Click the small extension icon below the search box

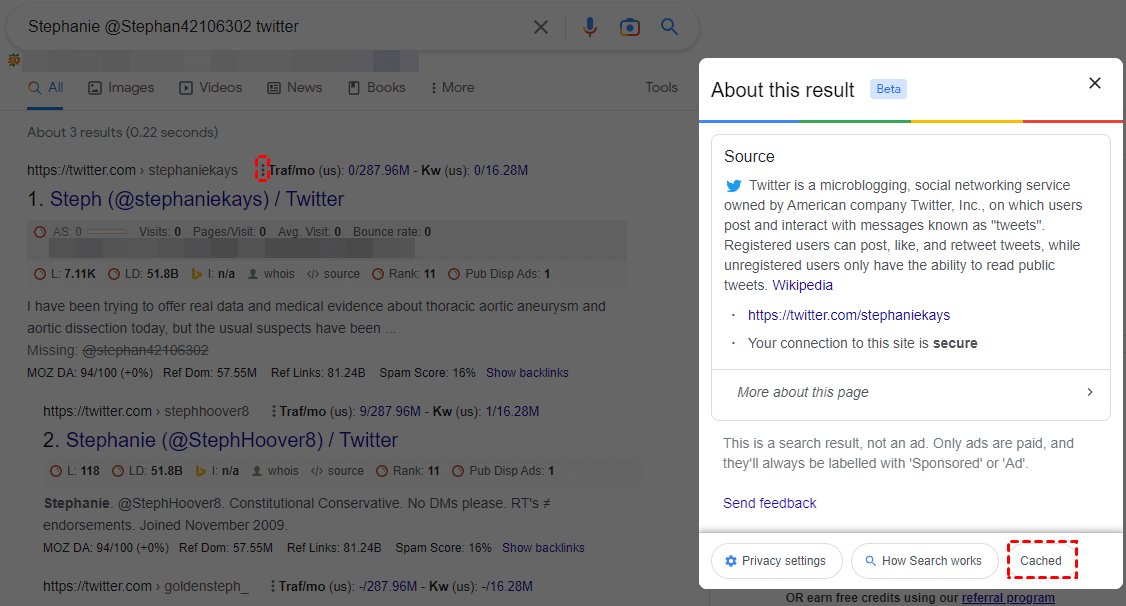tap(14, 60)
